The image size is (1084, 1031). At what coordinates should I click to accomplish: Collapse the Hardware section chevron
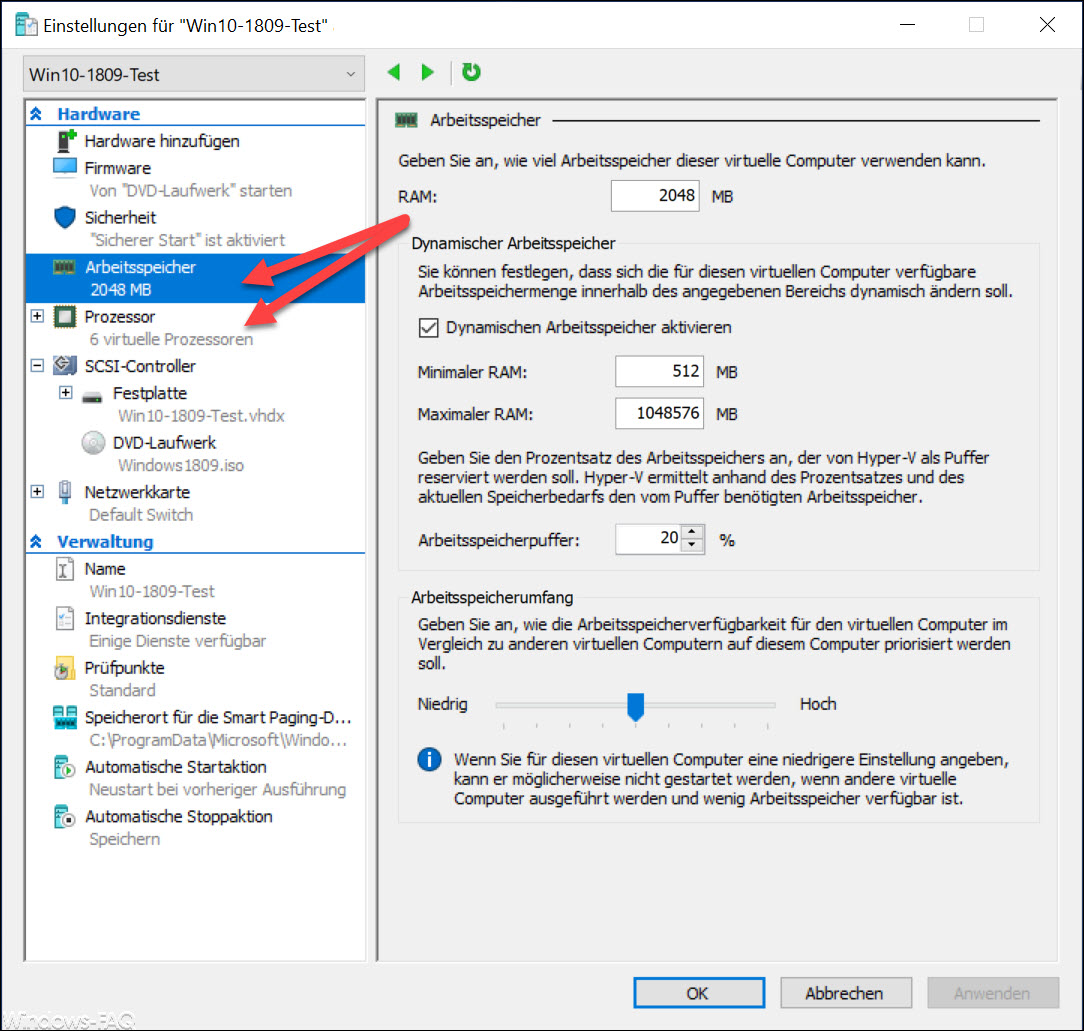[x=37, y=113]
